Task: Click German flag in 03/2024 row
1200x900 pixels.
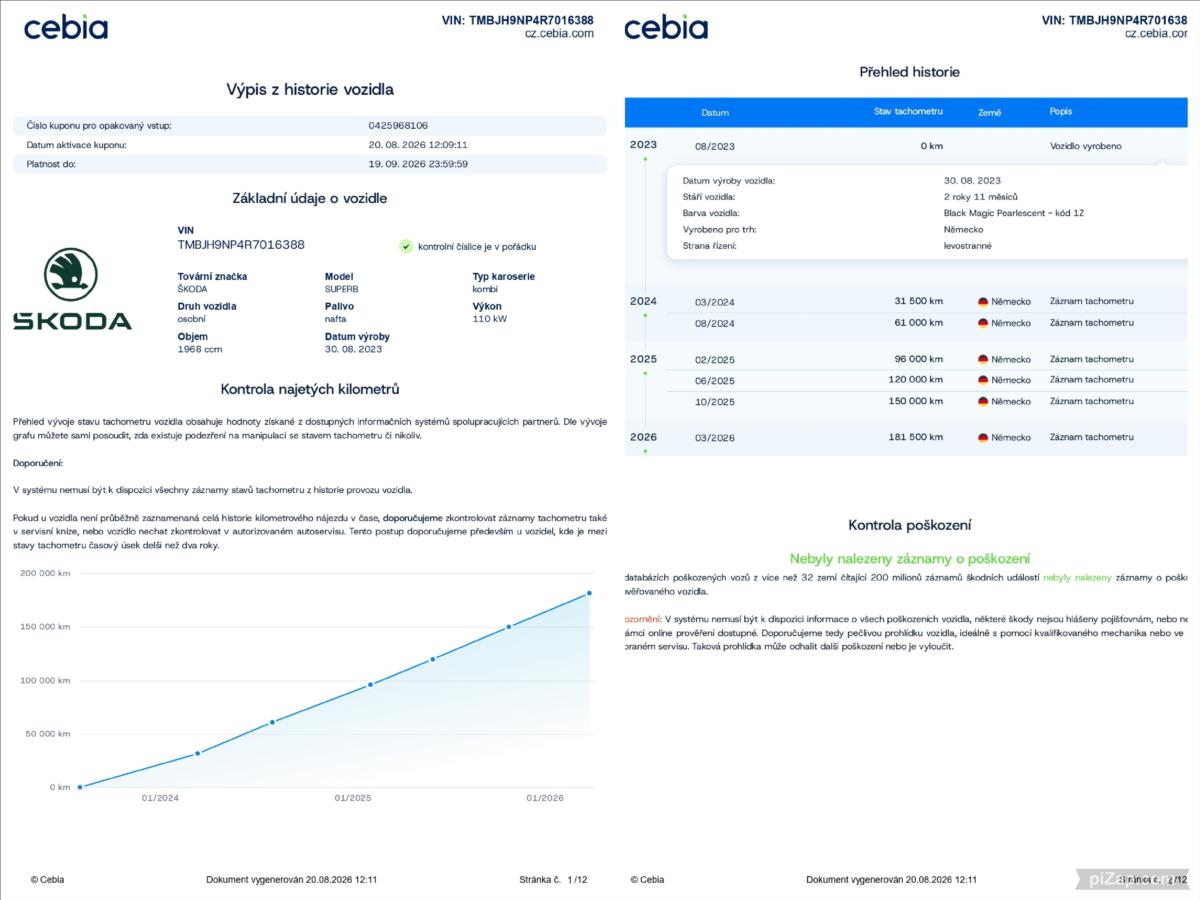Action: 983,302
